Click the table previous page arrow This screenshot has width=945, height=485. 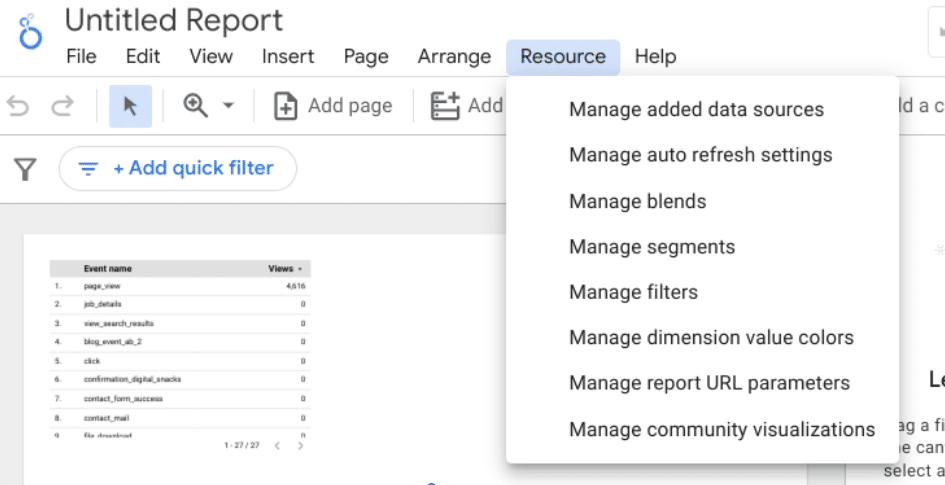coord(277,446)
